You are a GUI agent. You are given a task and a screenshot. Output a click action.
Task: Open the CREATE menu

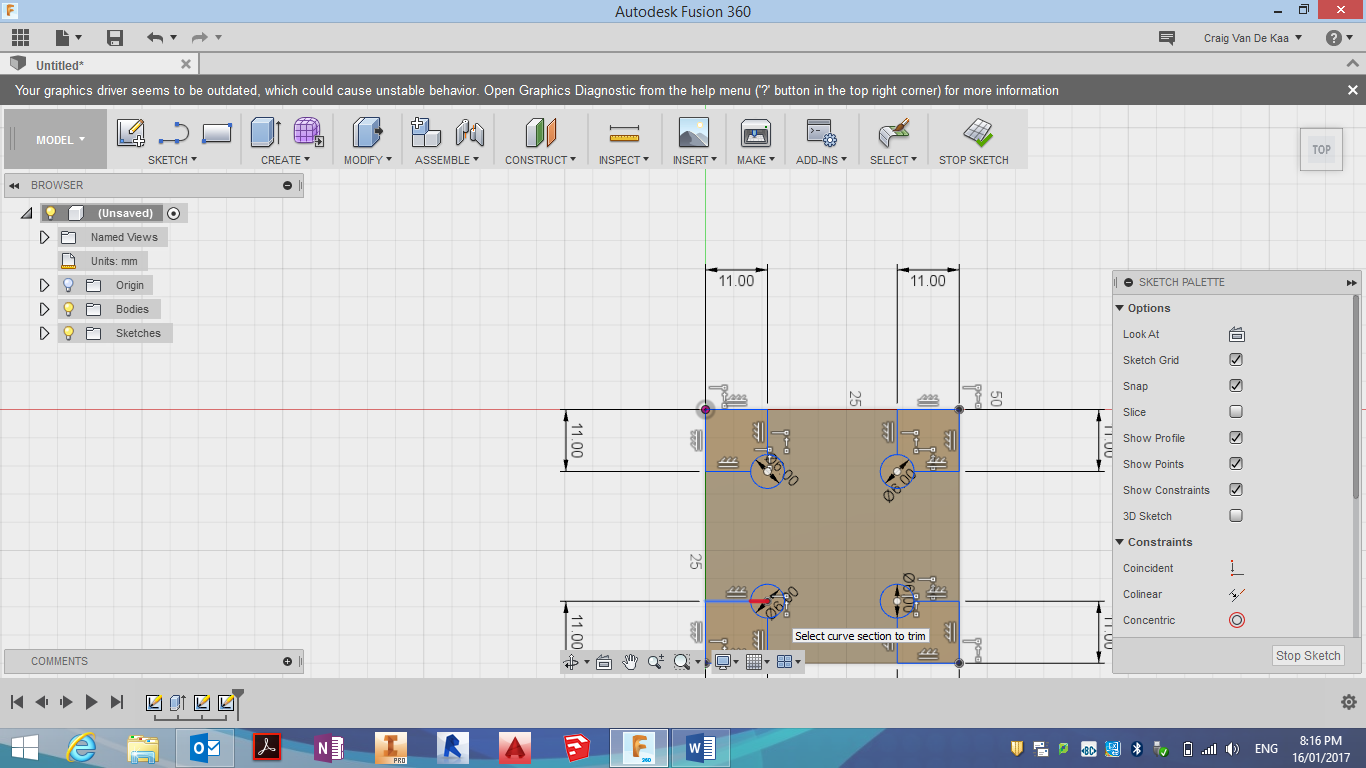click(x=285, y=160)
